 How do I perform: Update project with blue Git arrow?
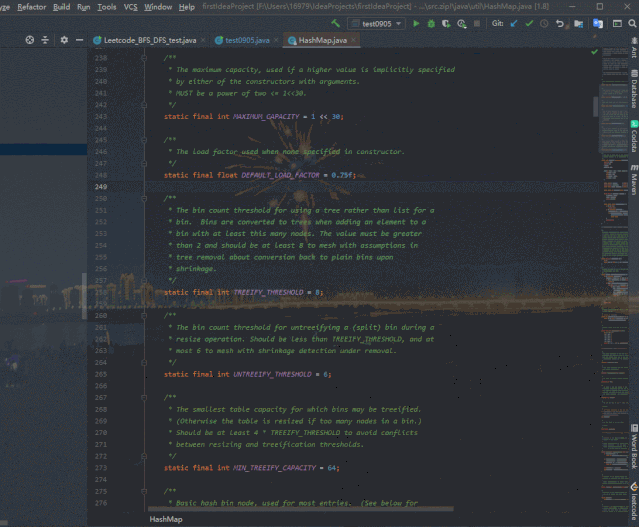coord(514,23)
